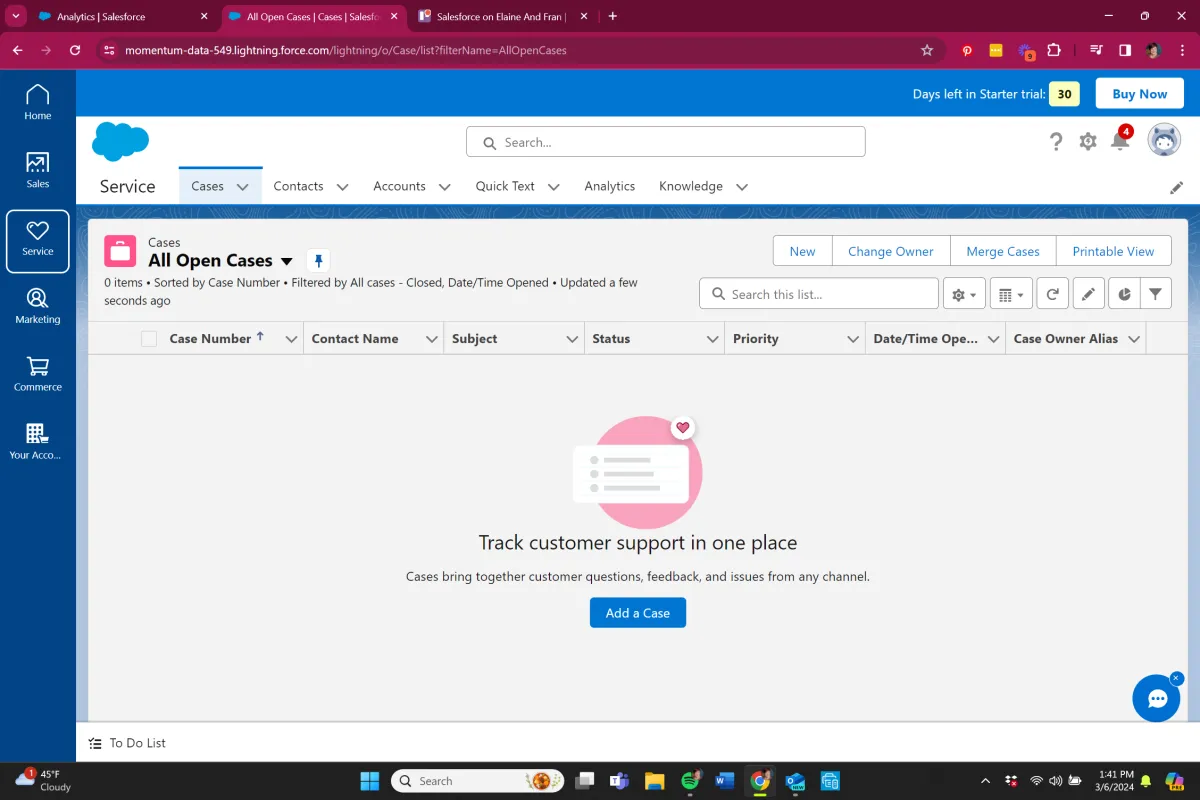Open Case Owner Alias column chevron
Viewport: 1200px width, 800px height.
1134,339
